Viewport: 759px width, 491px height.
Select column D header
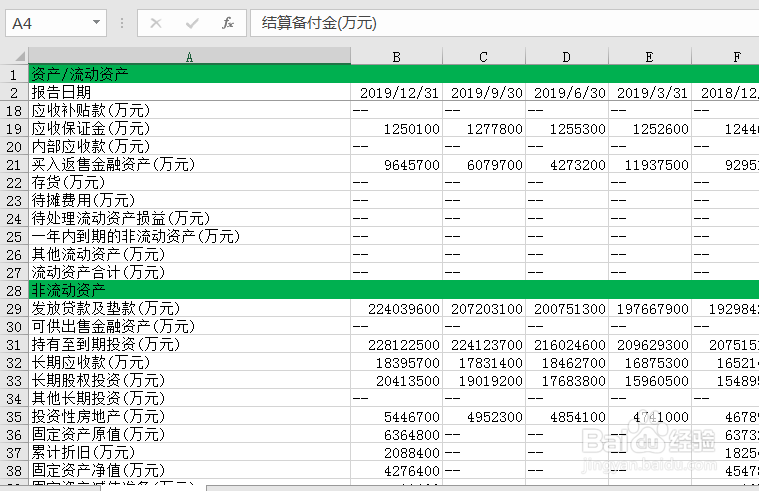coord(567,56)
